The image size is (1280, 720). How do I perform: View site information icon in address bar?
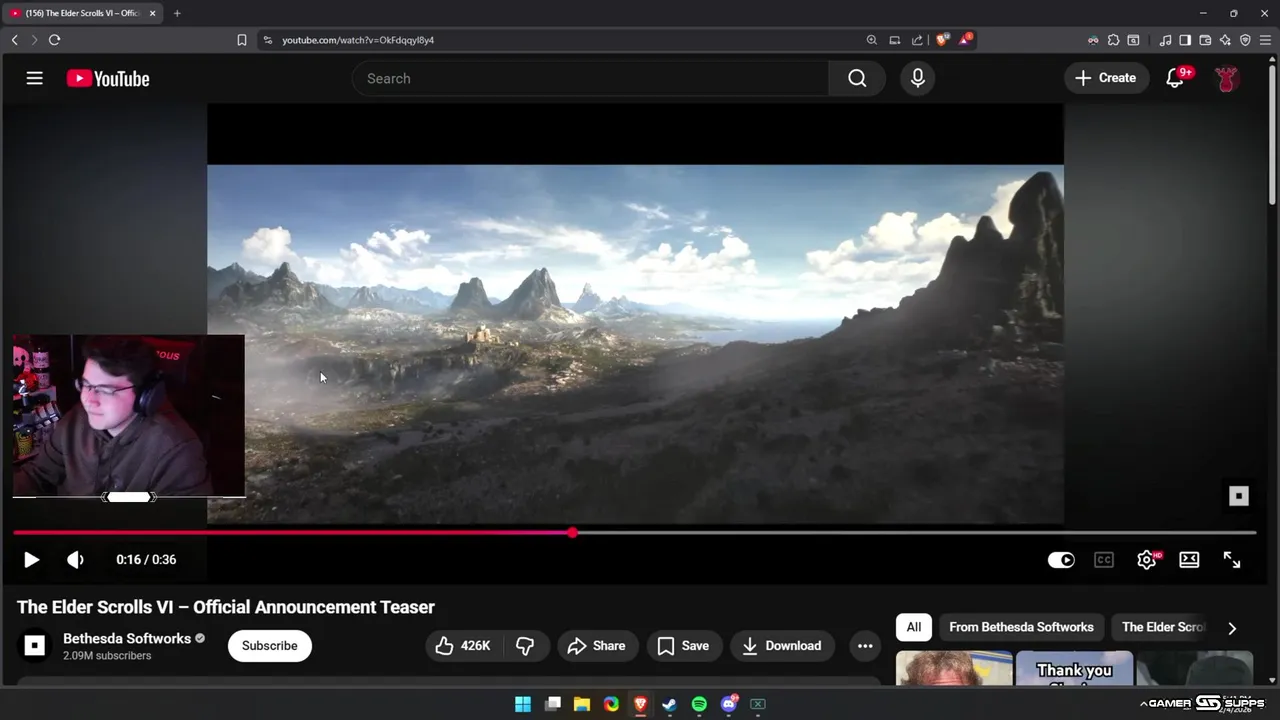[x=267, y=40]
